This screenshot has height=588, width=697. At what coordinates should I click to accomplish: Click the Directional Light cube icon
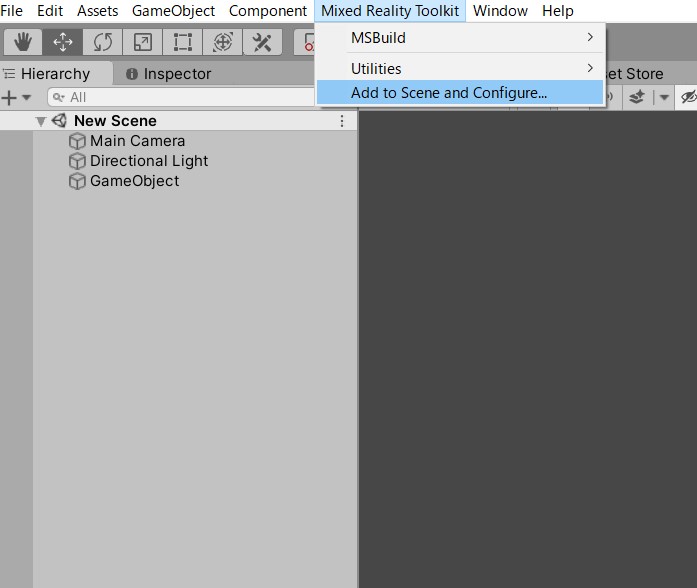click(x=77, y=161)
